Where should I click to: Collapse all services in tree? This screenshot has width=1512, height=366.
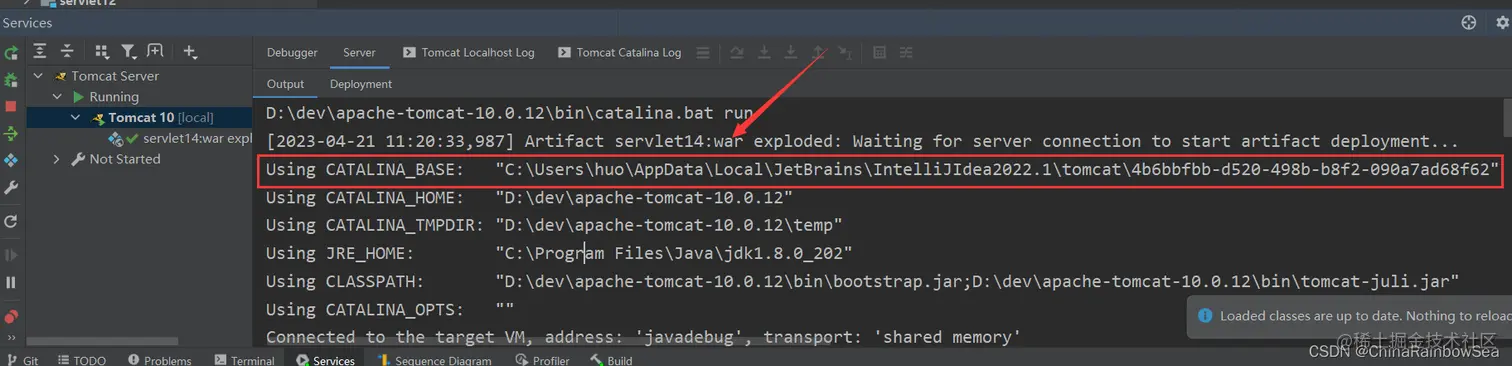pos(67,51)
